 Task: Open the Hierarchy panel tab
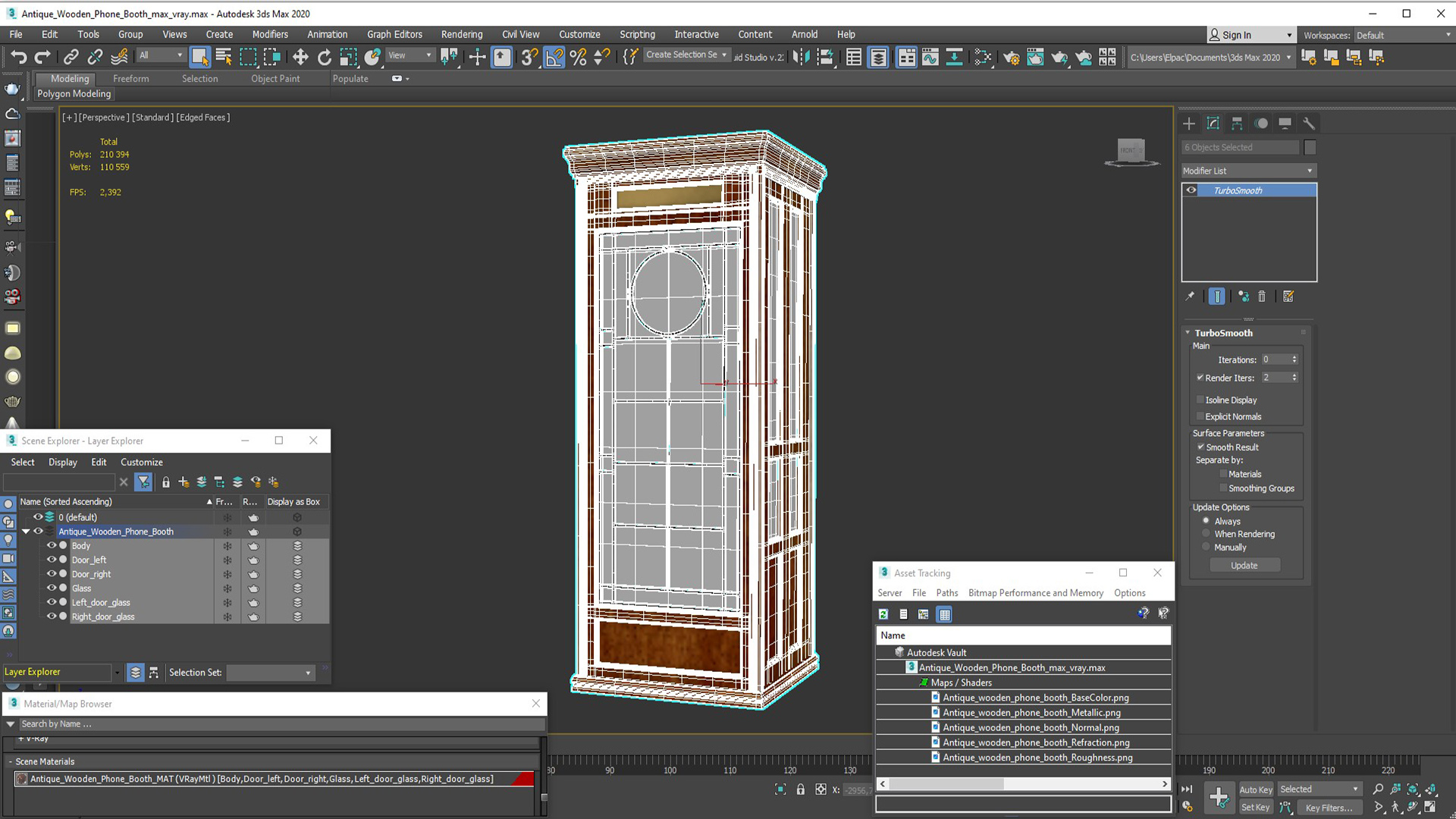point(1237,124)
